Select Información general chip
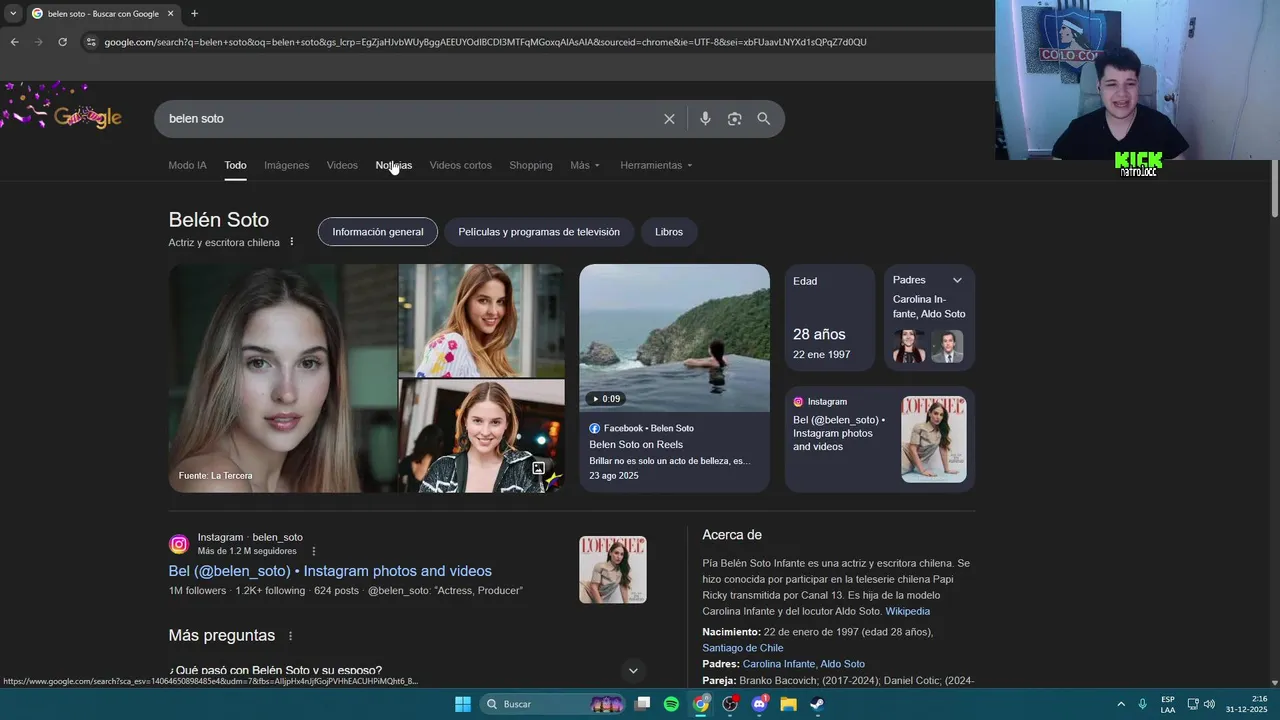This screenshot has width=1280, height=720. point(378,232)
